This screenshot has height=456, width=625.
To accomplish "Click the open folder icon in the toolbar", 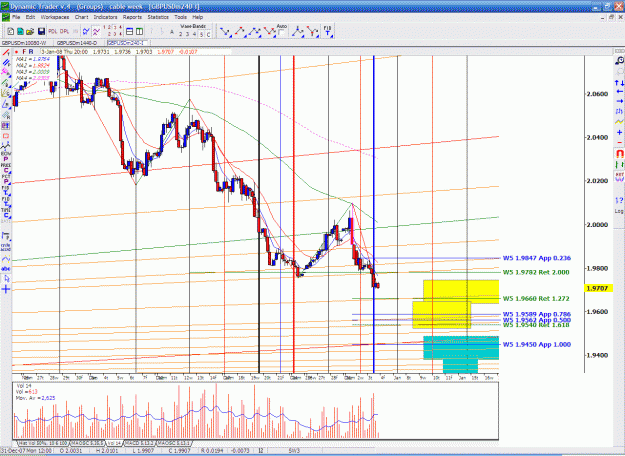I will tap(30, 31).
